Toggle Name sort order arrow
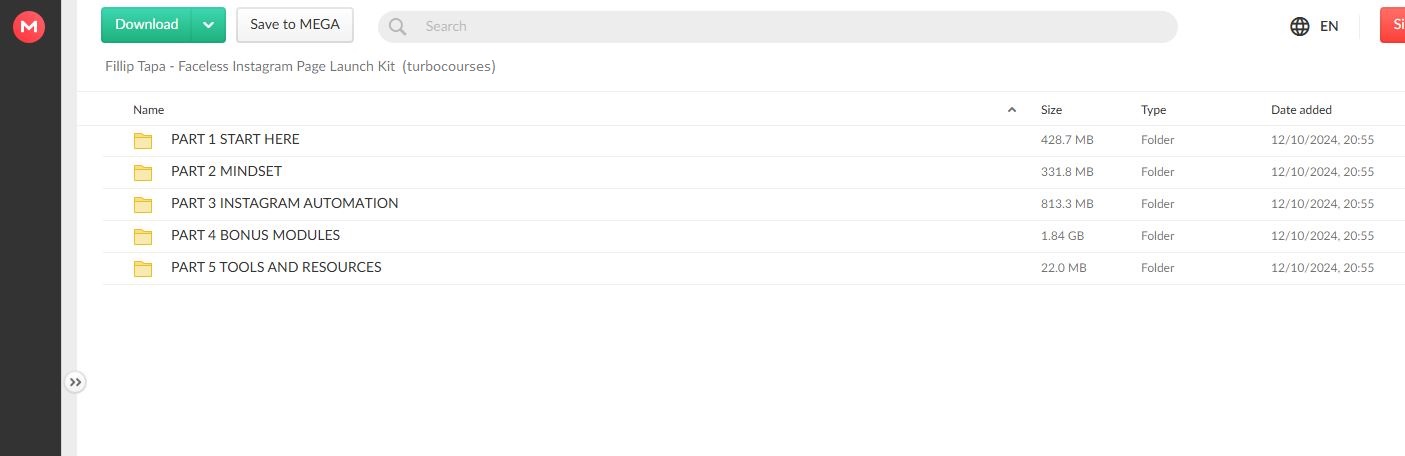 pyautogui.click(x=1012, y=110)
